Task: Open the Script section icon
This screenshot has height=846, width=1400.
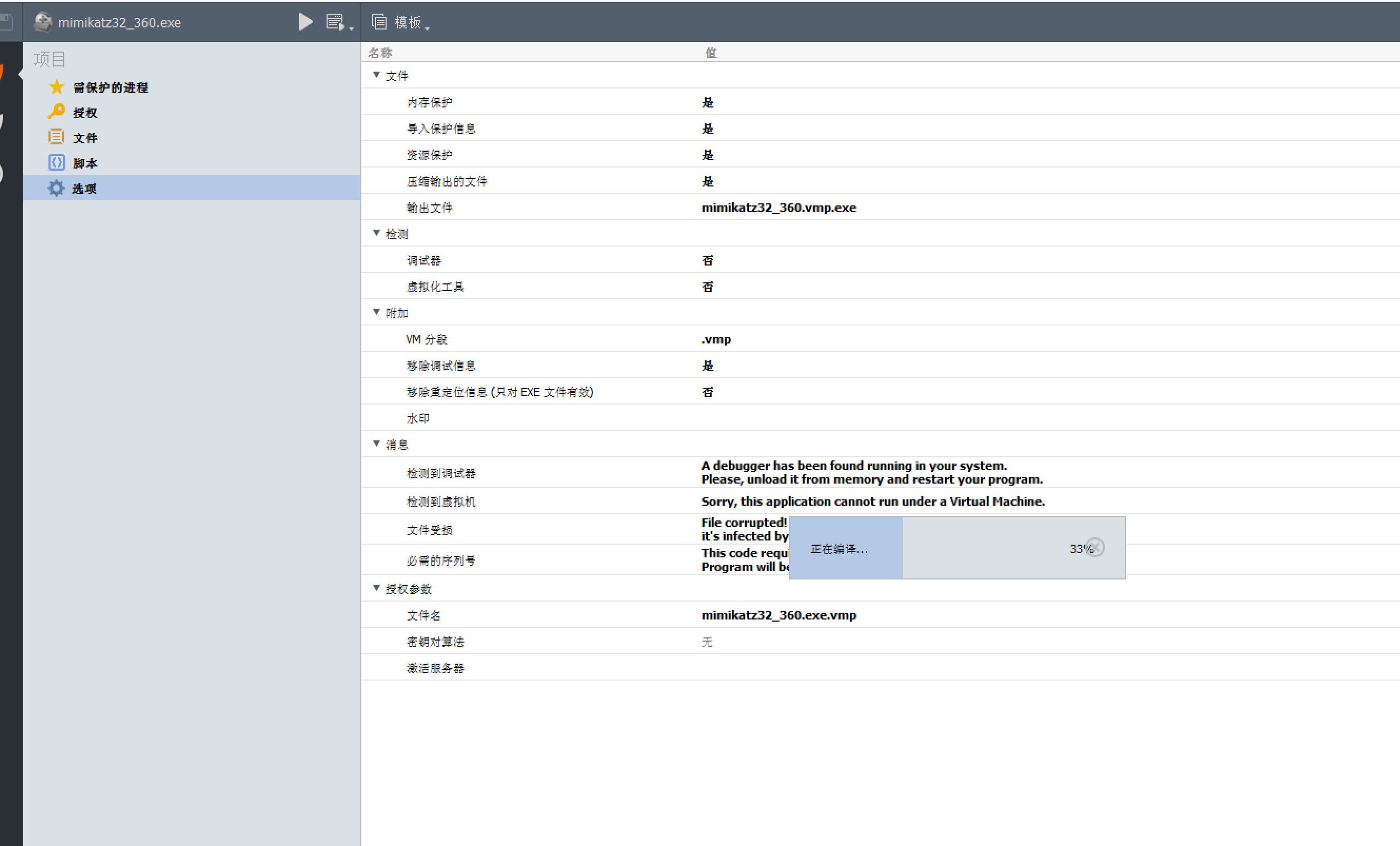Action: click(x=56, y=162)
